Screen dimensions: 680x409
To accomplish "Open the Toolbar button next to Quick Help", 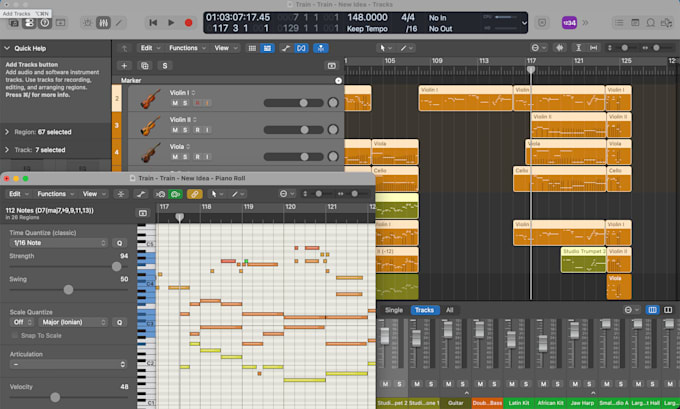I will 60,23.
